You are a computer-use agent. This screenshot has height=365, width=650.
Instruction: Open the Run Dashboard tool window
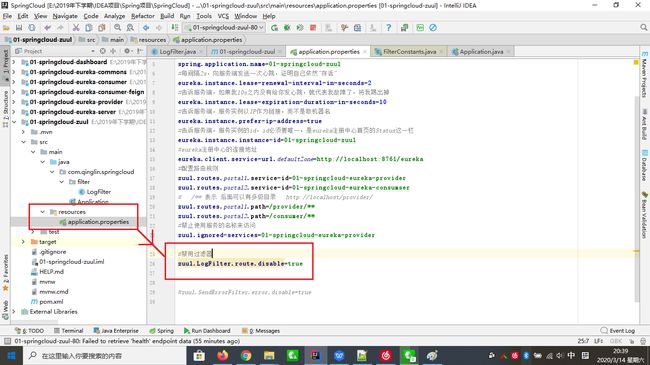pyautogui.click(x=206, y=331)
